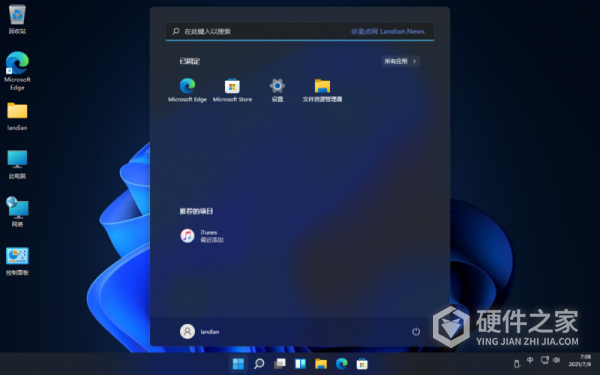Open the Settings gear pinned app

277,90
